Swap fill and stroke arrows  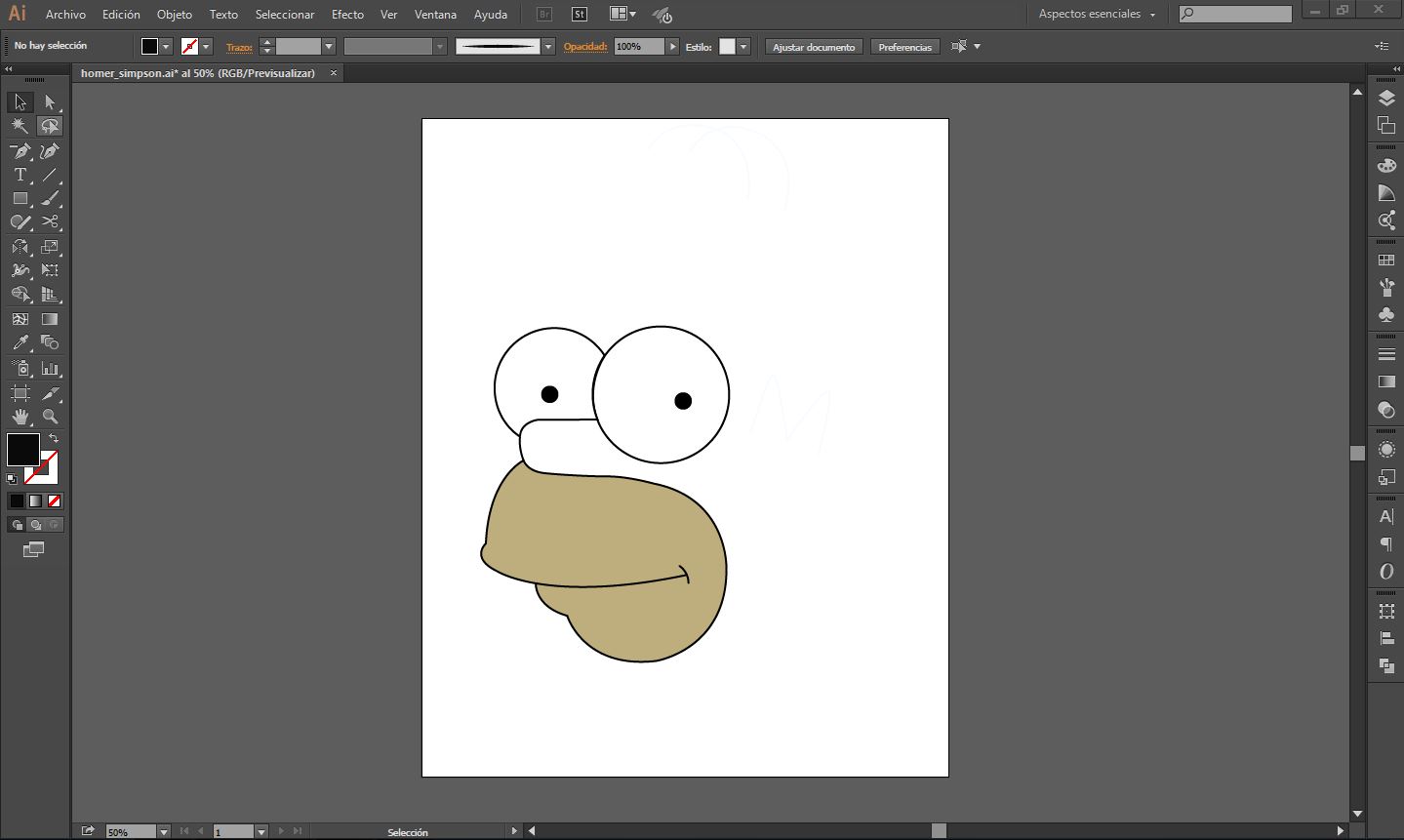tap(54, 438)
